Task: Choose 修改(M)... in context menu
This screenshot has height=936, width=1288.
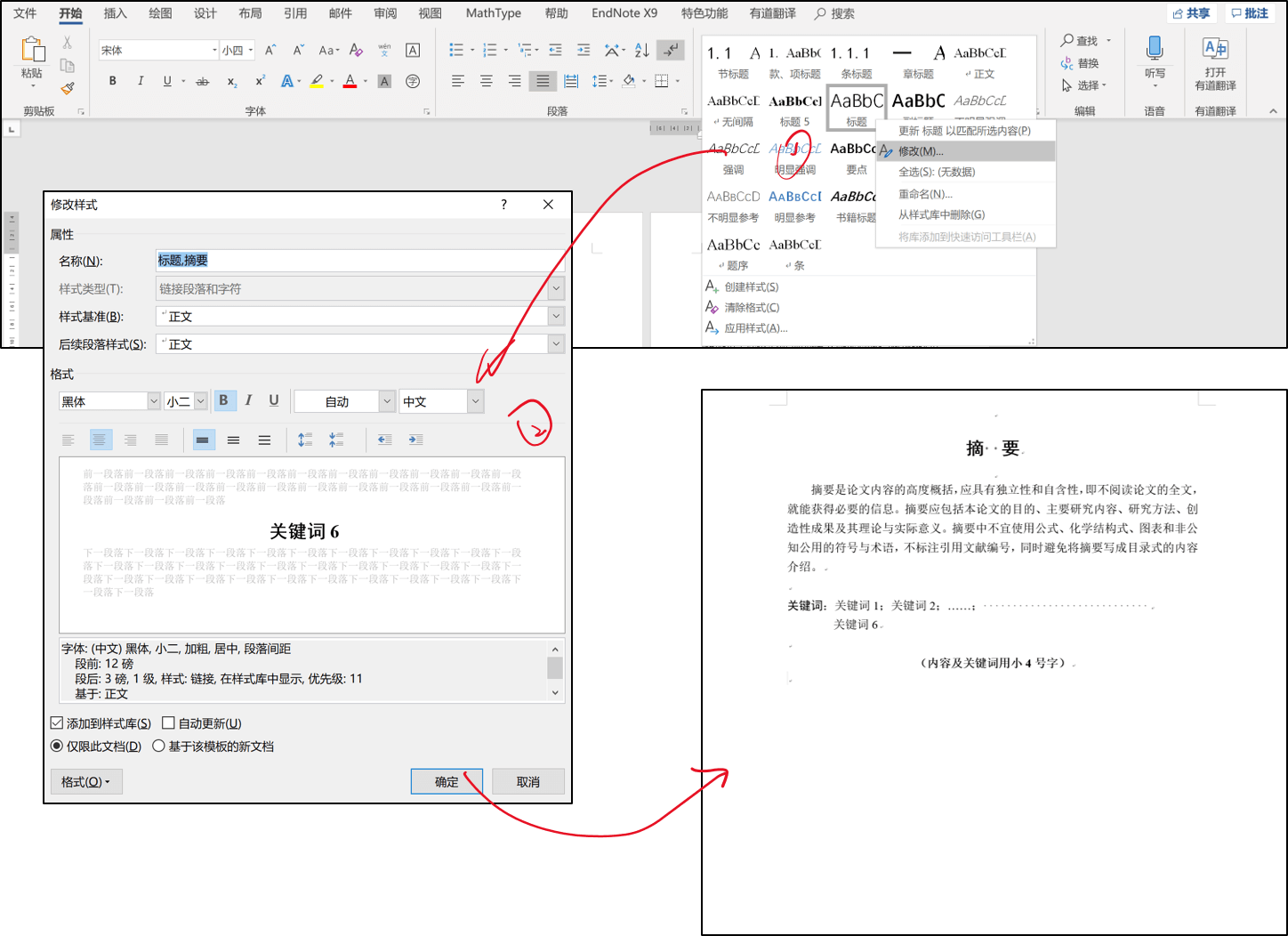Action: pyautogui.click(x=966, y=151)
